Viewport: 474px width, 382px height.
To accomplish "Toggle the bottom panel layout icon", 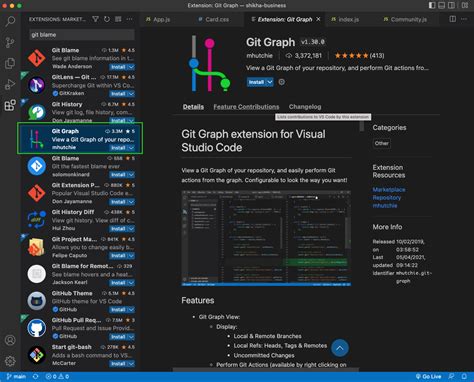I will 442,5.
